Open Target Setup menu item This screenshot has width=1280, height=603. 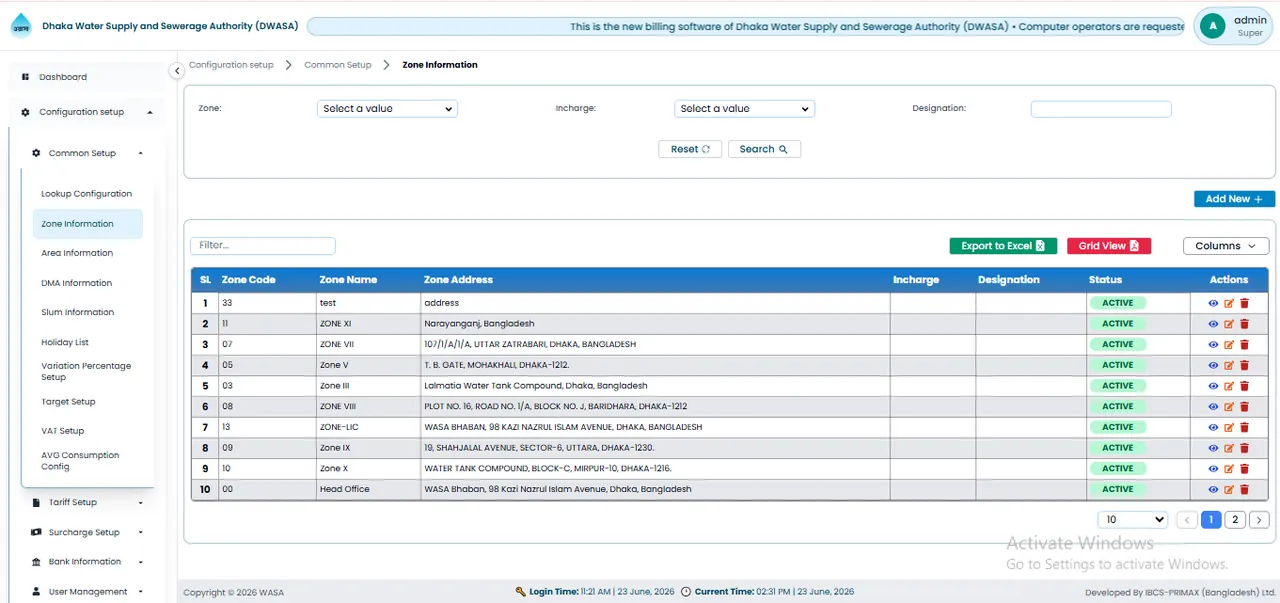(68, 402)
